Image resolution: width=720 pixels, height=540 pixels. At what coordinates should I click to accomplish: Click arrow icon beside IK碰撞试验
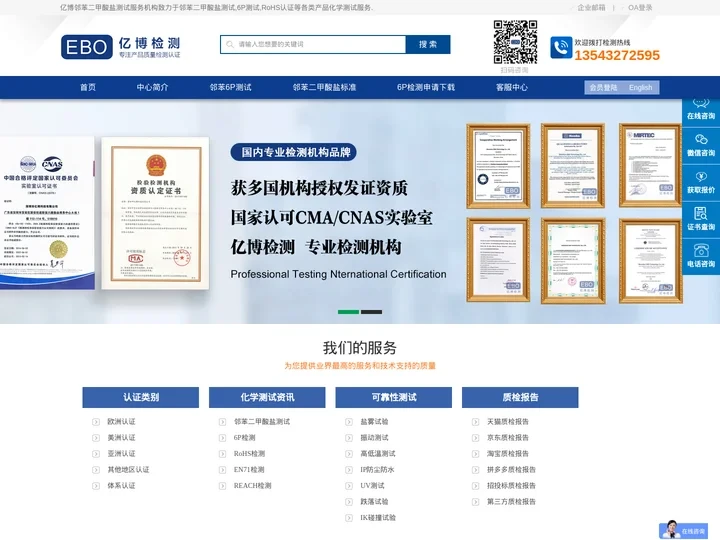[x=349, y=518]
